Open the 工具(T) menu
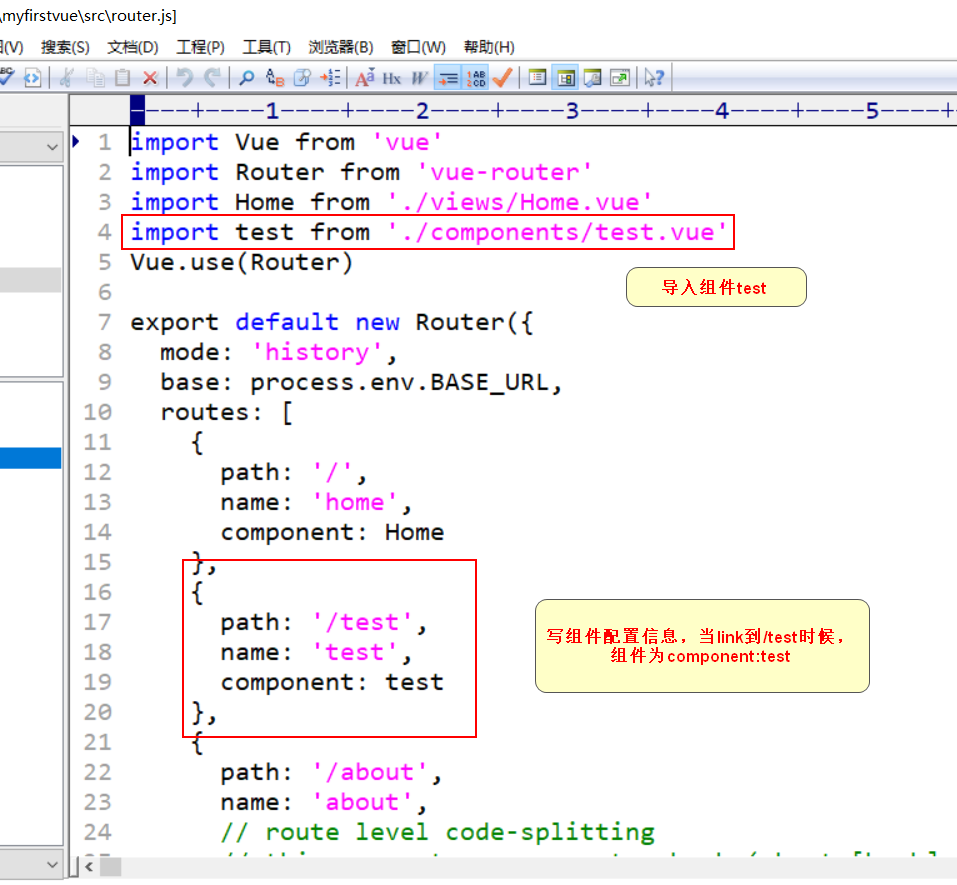The height and width of the screenshot is (885, 957). (267, 47)
